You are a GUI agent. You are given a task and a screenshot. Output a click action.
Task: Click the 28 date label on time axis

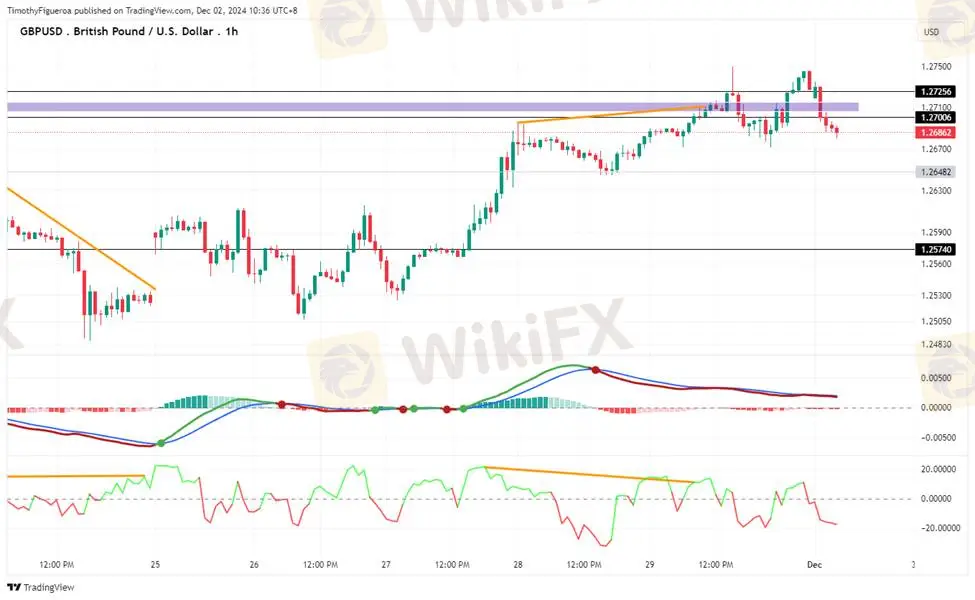pyautogui.click(x=517, y=565)
